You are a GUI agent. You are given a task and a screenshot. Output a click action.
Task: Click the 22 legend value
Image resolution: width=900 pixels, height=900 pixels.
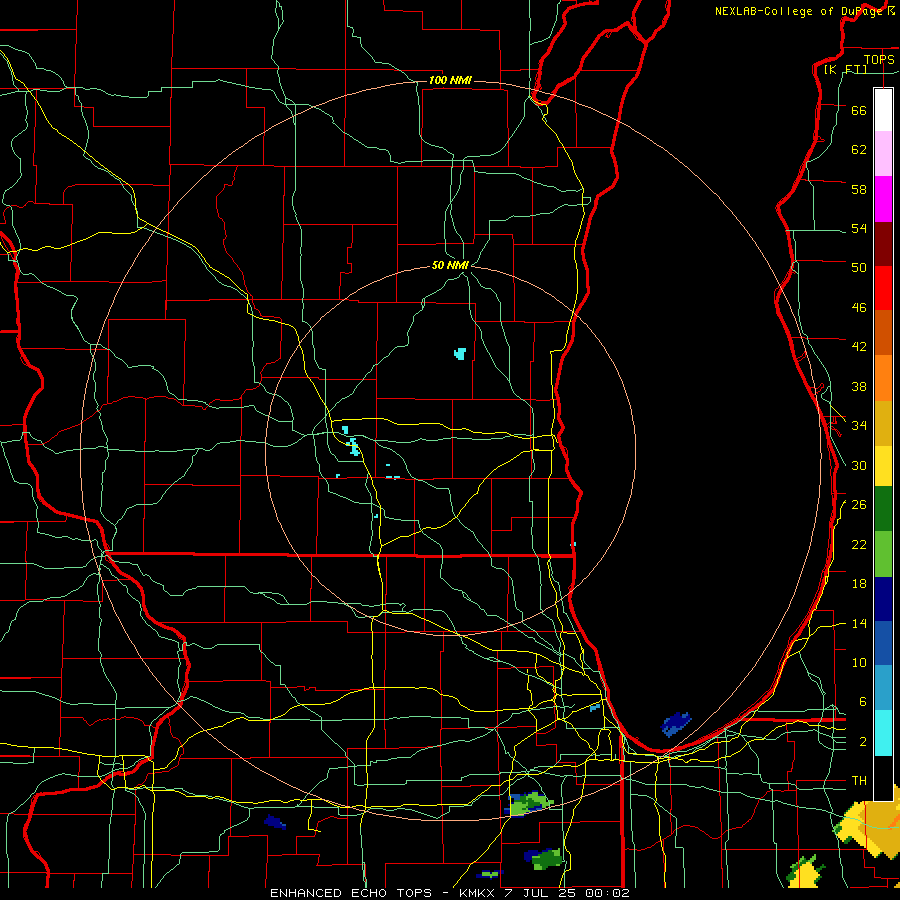click(x=859, y=545)
